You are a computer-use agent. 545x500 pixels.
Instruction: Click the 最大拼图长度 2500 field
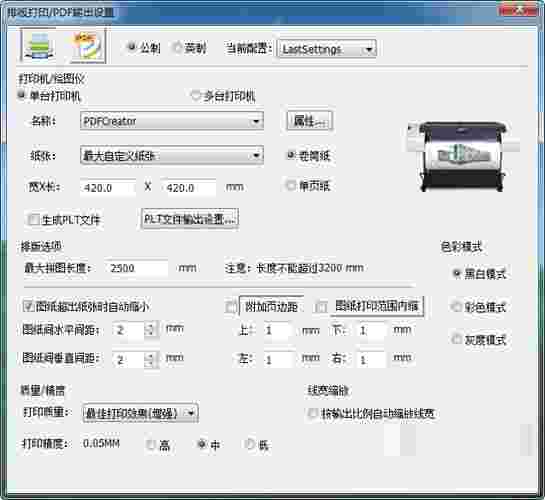(136, 268)
